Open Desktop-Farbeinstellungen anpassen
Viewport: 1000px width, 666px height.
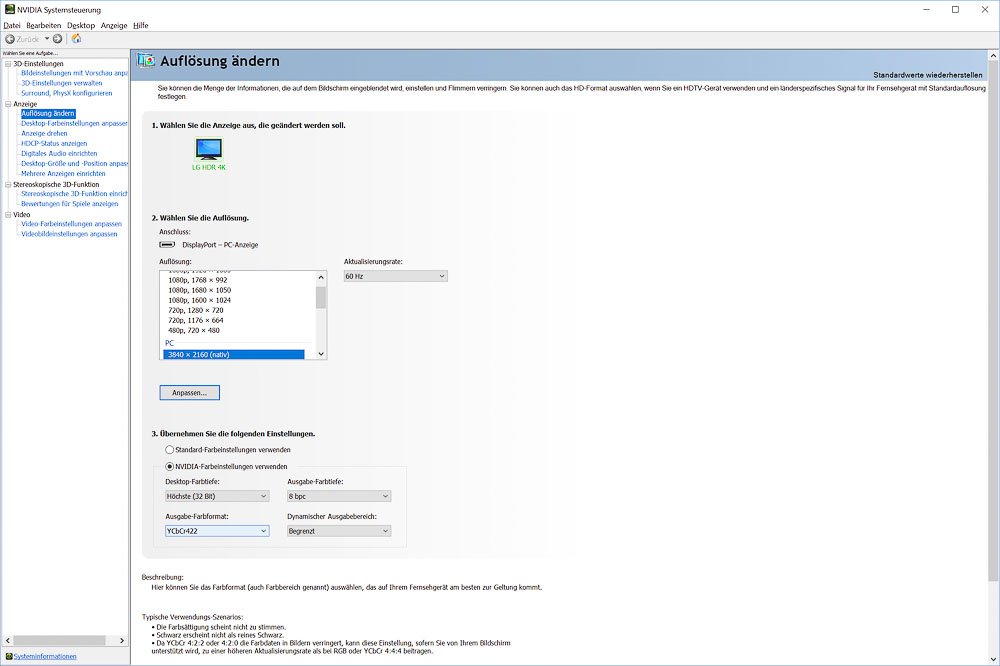[74, 123]
